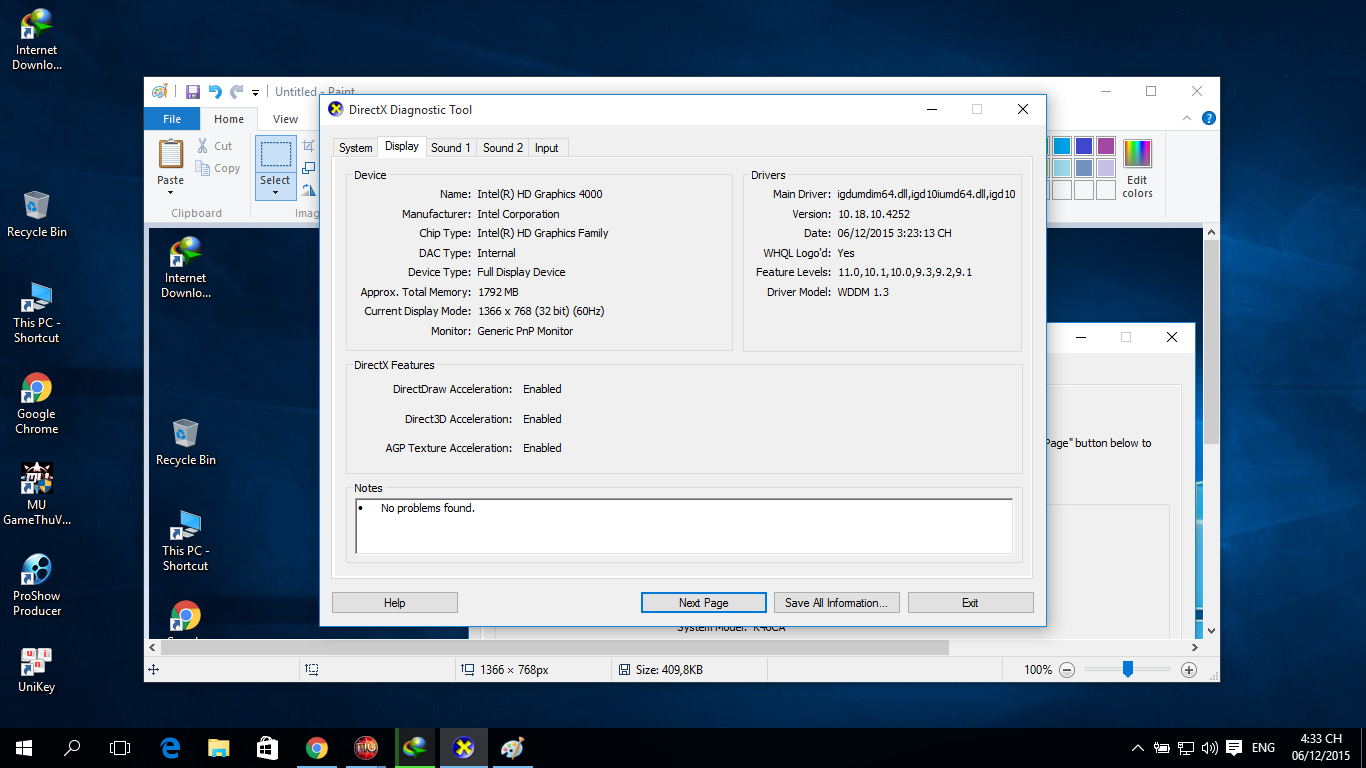Image resolution: width=1366 pixels, height=768 pixels.
Task: Click 'WDDM 1.3' driver model value
Action: pyautogui.click(x=863, y=292)
